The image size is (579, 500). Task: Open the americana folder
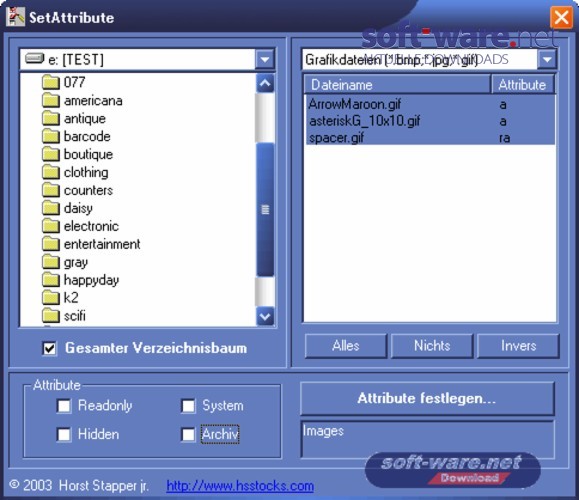(93, 100)
